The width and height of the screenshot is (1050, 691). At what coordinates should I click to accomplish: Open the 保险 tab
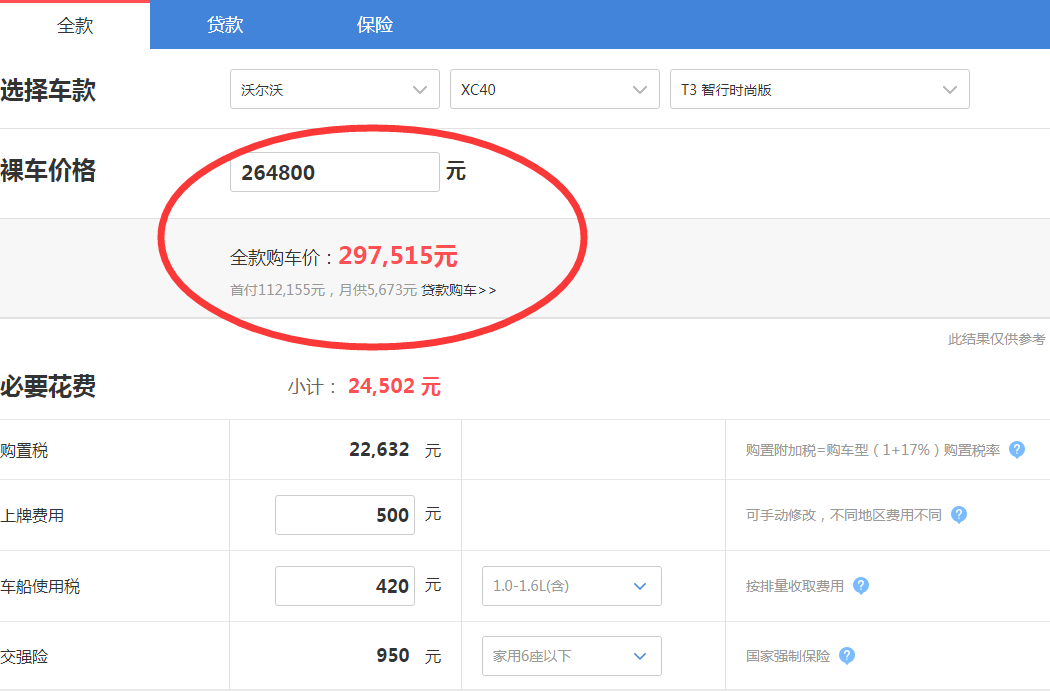pos(375,25)
